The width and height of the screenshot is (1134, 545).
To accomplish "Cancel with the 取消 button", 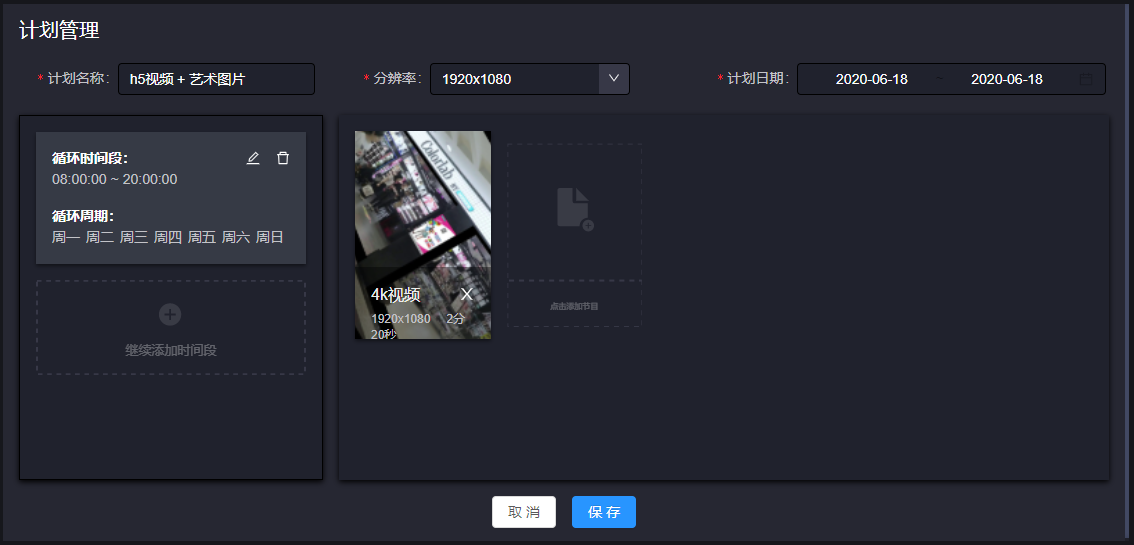I will 524,512.
